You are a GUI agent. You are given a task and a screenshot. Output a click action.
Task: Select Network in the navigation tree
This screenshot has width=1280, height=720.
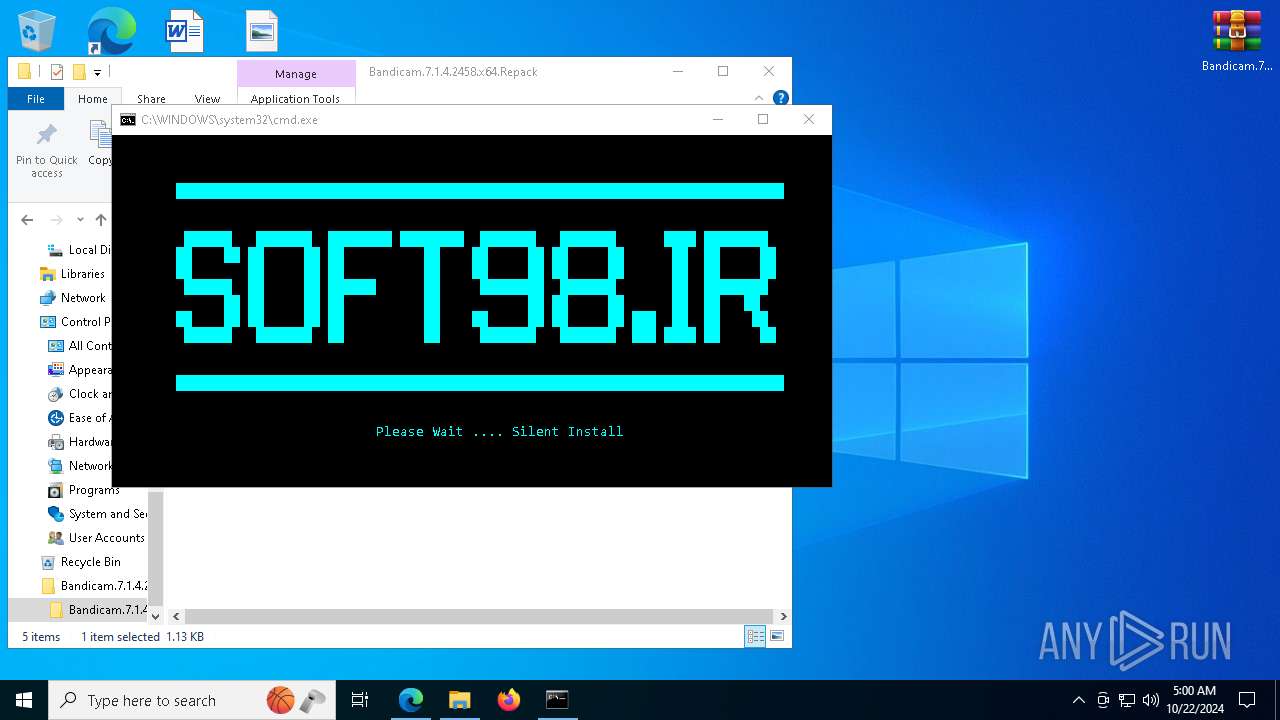coord(73,298)
